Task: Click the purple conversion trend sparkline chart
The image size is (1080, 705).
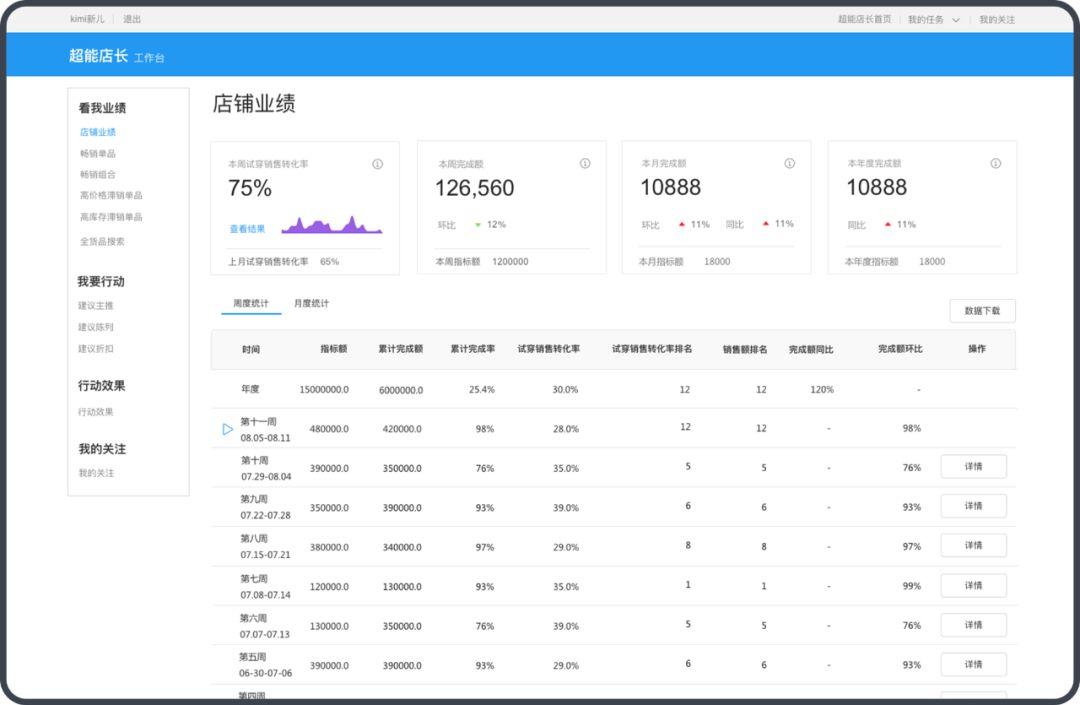Action: coord(330,228)
